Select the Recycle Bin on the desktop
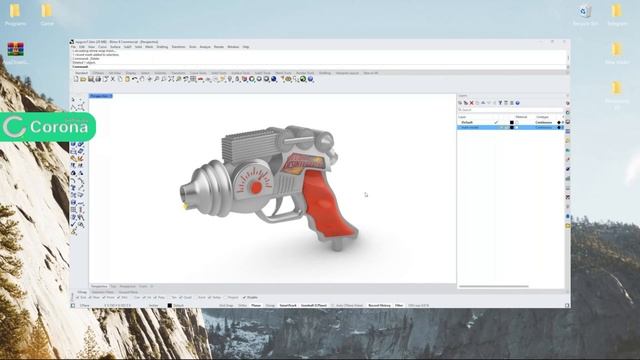640x360 pixels. (x=584, y=15)
